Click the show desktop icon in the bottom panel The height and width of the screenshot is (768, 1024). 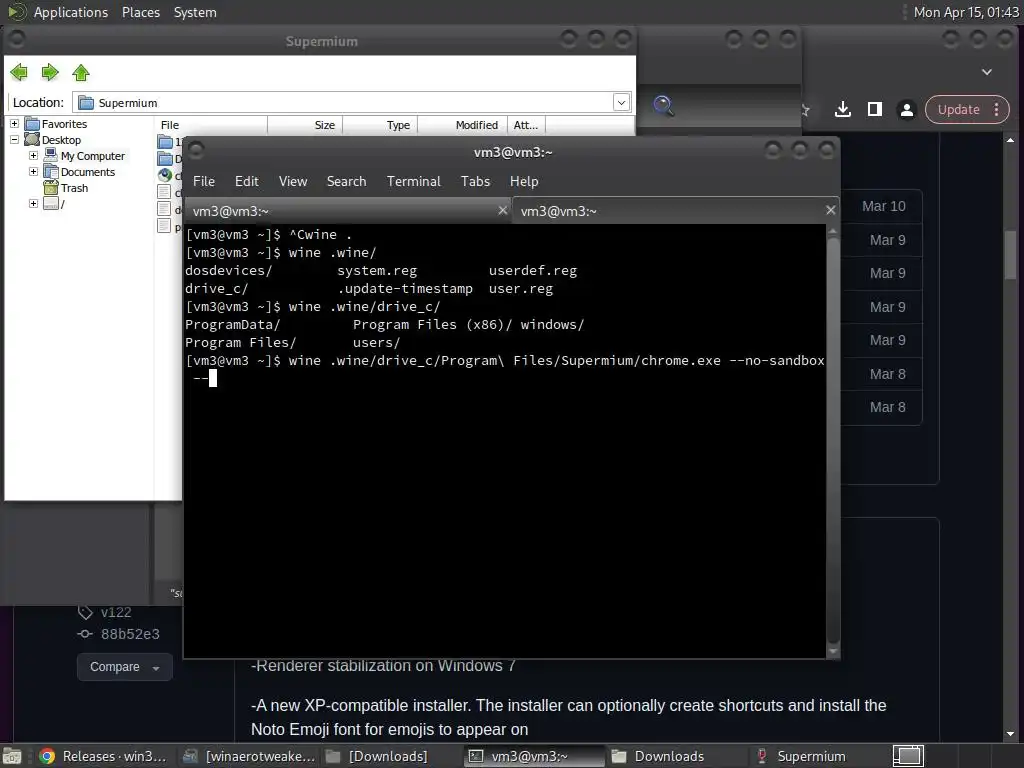point(12,756)
